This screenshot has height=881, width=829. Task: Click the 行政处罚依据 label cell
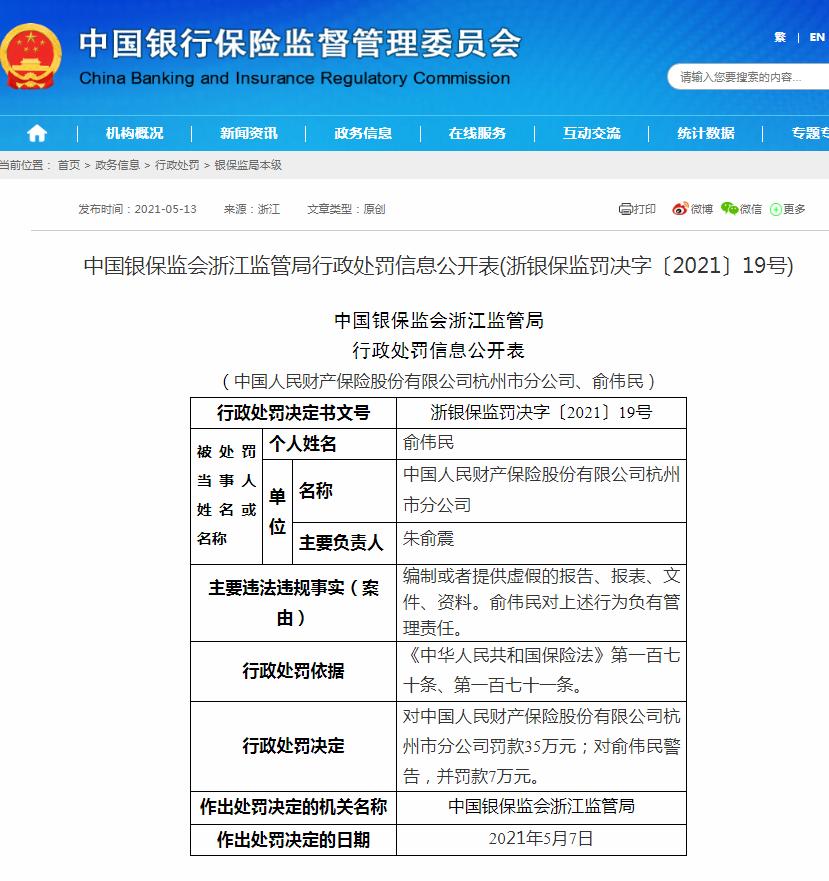pyautogui.click(x=293, y=671)
